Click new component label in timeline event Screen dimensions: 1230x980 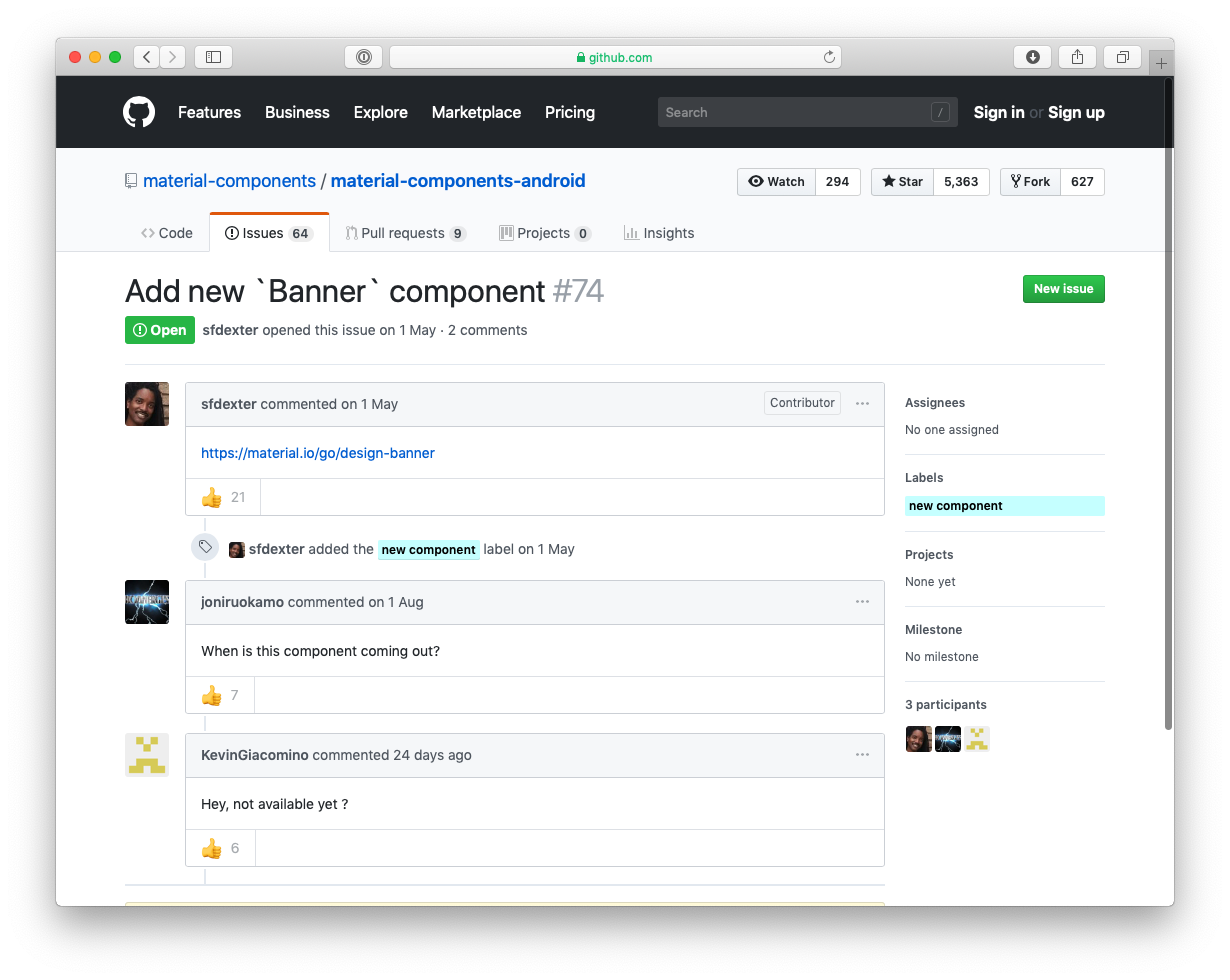[429, 549]
